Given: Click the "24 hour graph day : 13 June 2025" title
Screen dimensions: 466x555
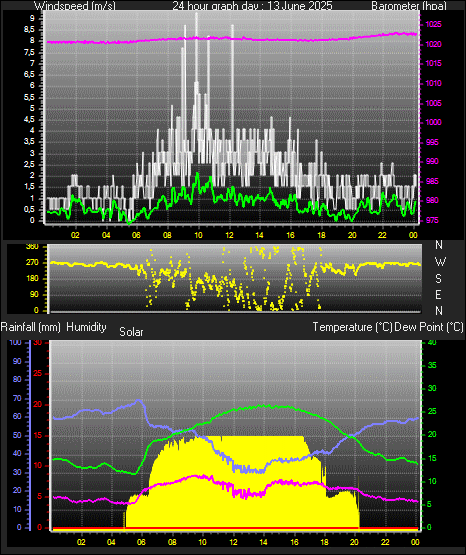Looking at the screenshot, I should pos(252,6).
